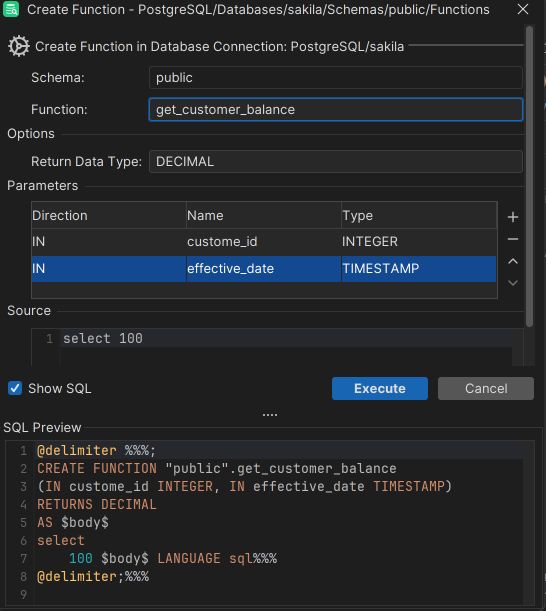This screenshot has height=611, width=546.
Task: Click the Type column header
Action: click(x=419, y=215)
